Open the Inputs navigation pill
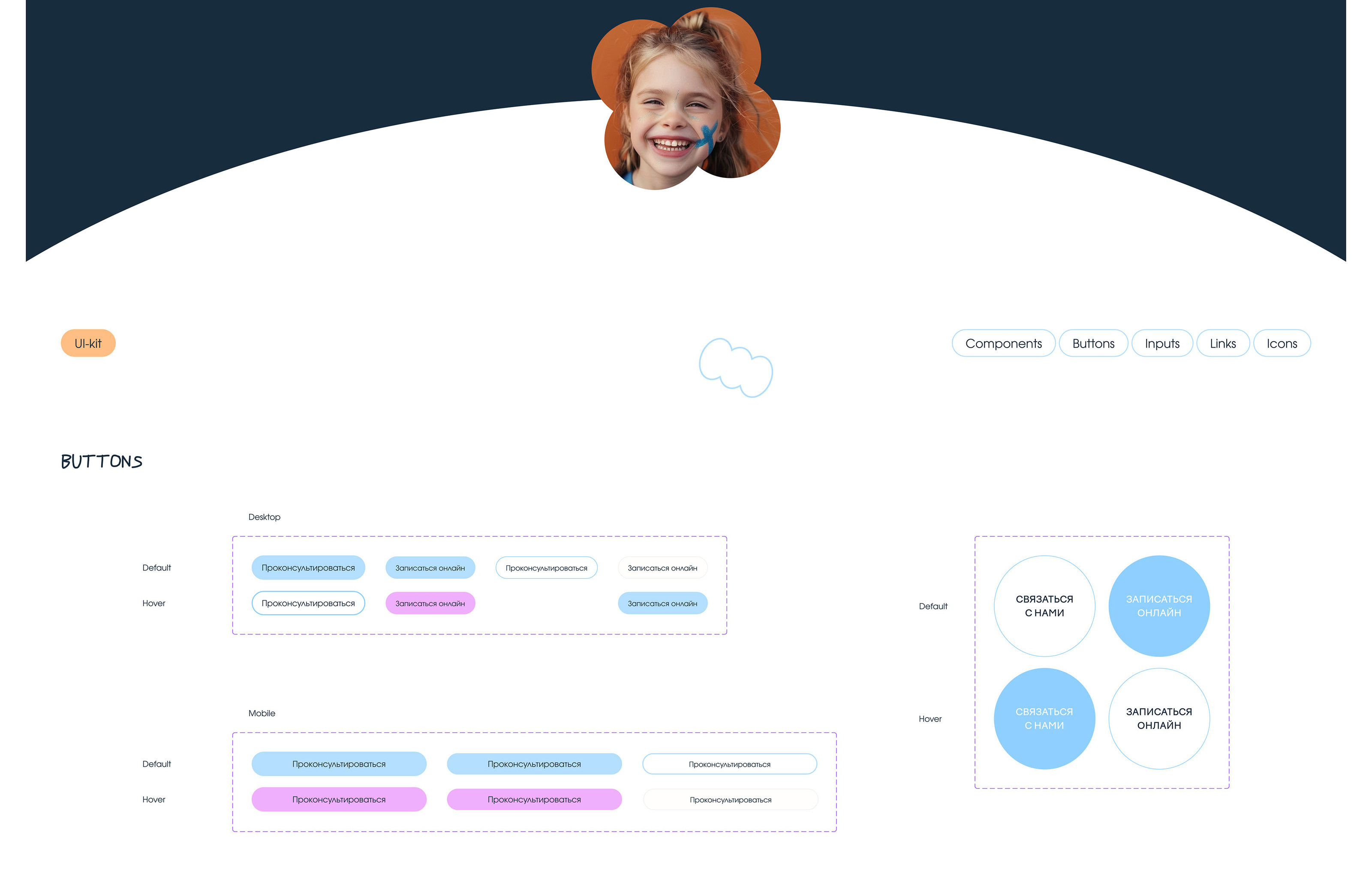The width and height of the screenshot is (1372, 880). pyautogui.click(x=1162, y=343)
